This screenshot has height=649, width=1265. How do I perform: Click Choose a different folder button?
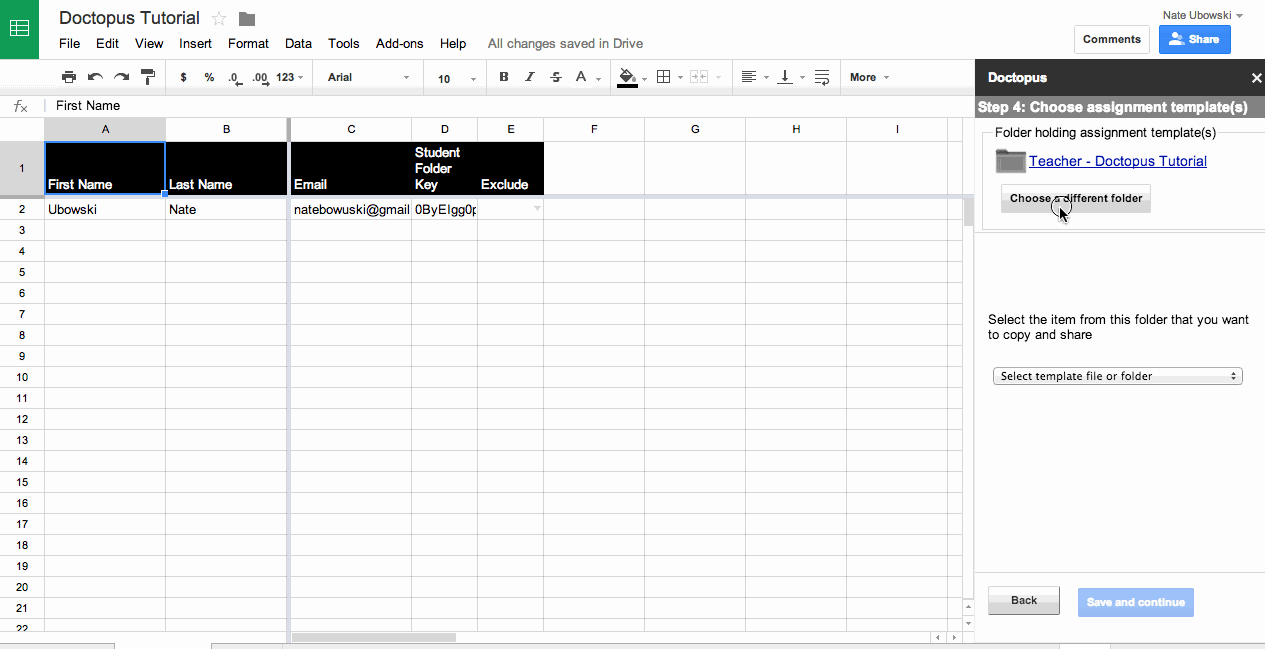pyautogui.click(x=1076, y=198)
